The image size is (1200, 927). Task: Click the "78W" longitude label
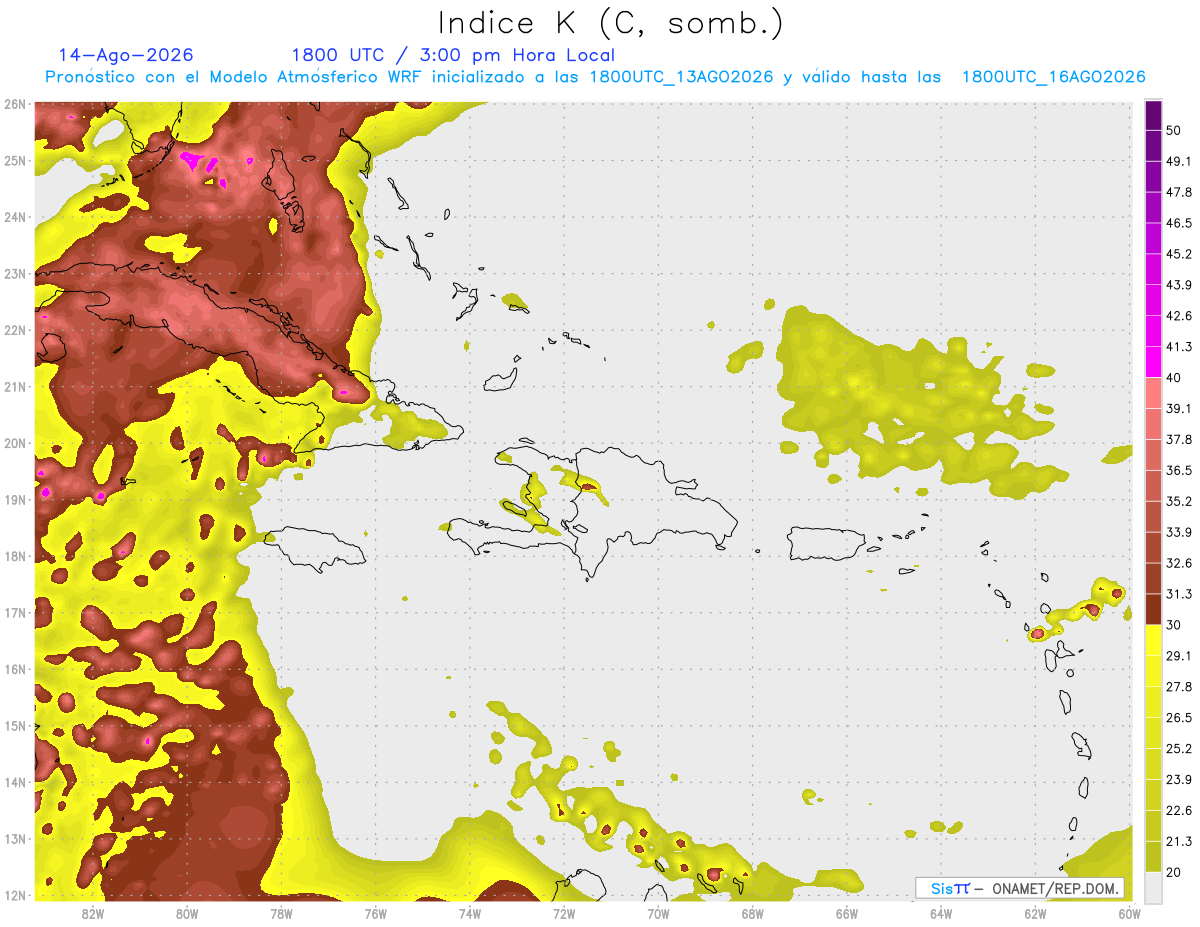click(281, 913)
